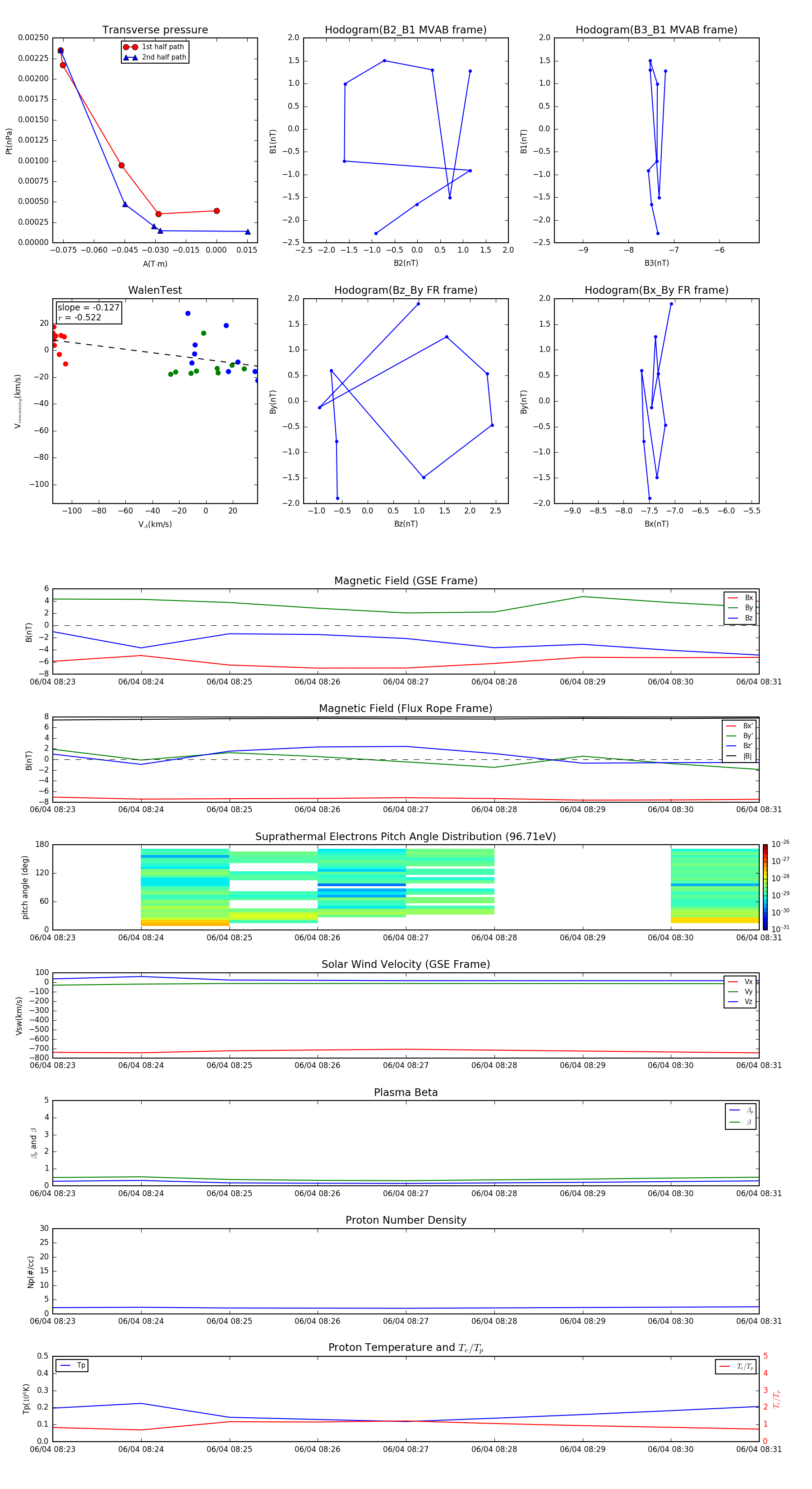812x1489 pixels.
Task: Click the |B| entry in flux rope legend
Action: point(739,756)
